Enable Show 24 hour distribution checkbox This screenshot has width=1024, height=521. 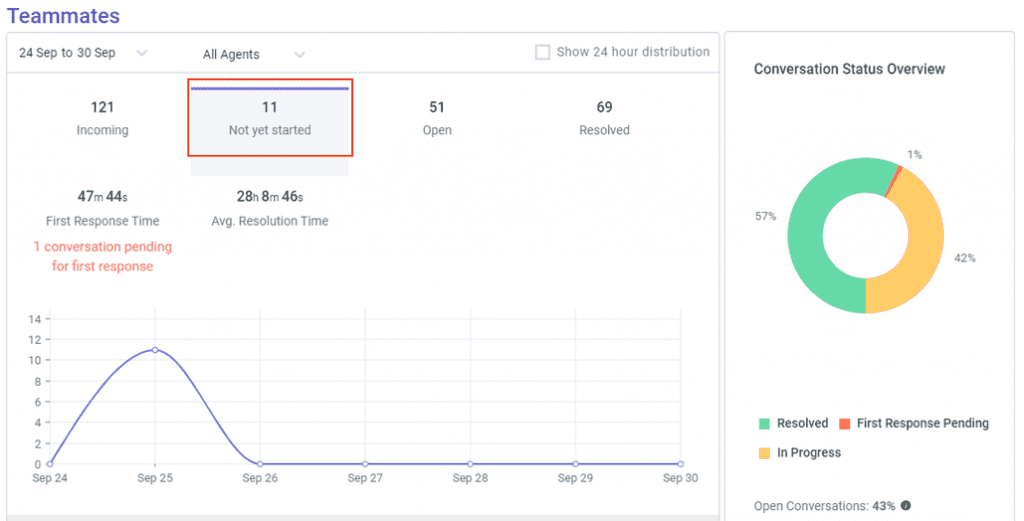tap(542, 52)
